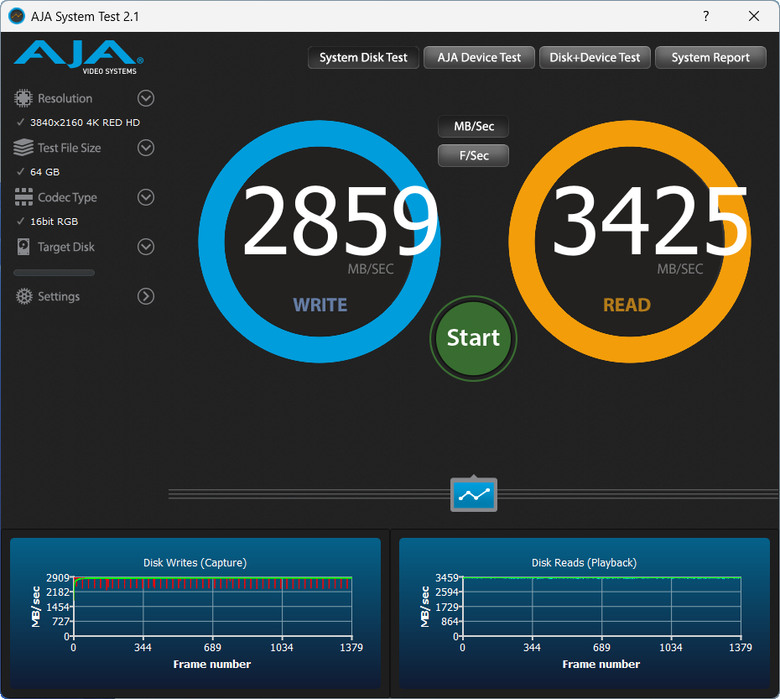This screenshot has height=699, width=780.
Task: Close the AJA System Test window
Action: point(754,16)
